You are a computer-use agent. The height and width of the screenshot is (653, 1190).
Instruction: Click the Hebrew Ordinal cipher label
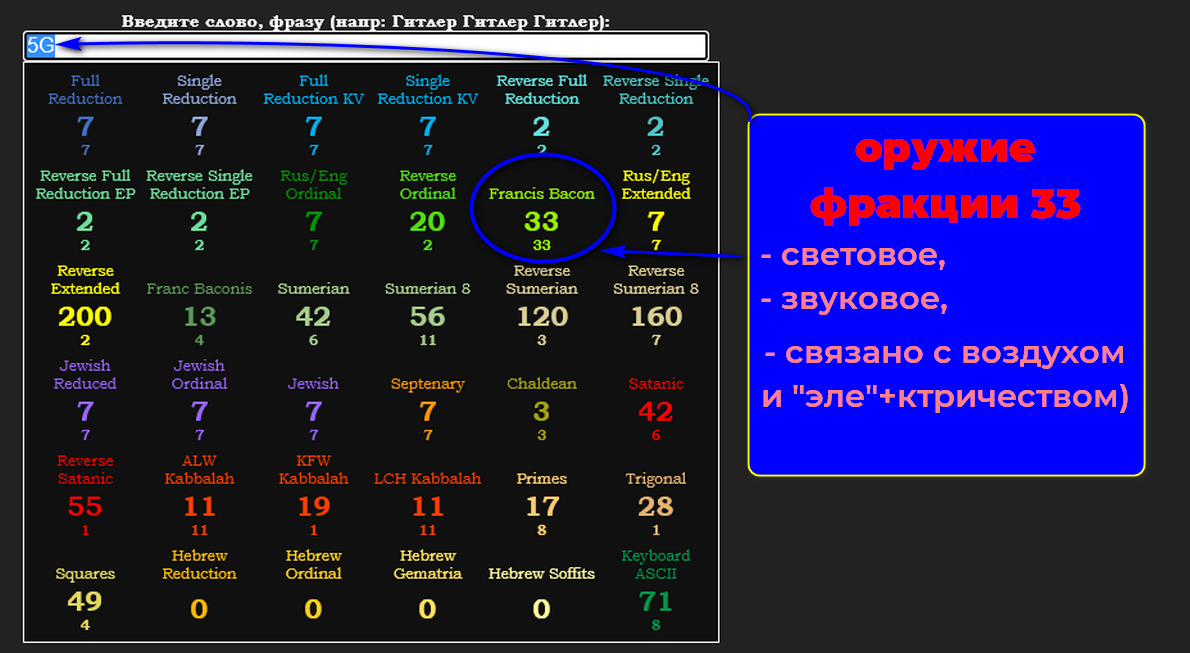pyautogui.click(x=313, y=564)
